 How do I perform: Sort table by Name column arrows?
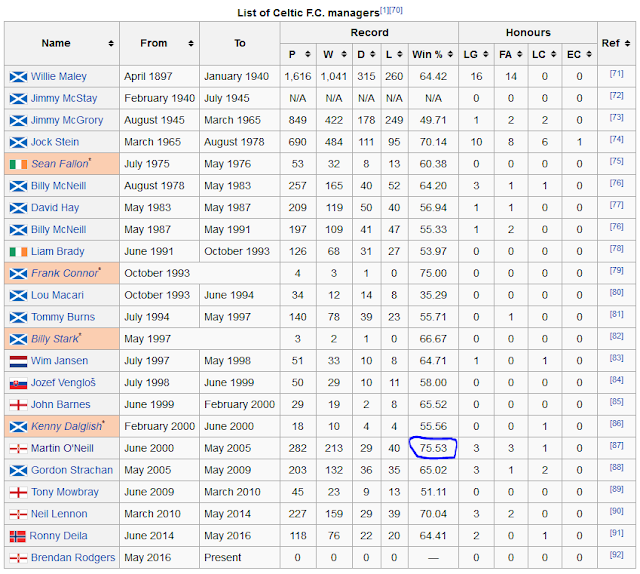point(111,43)
